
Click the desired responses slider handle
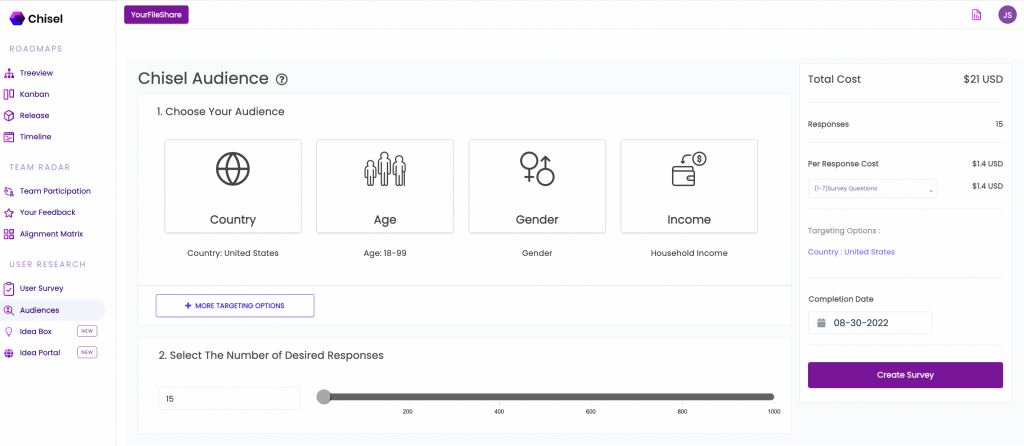(x=323, y=396)
